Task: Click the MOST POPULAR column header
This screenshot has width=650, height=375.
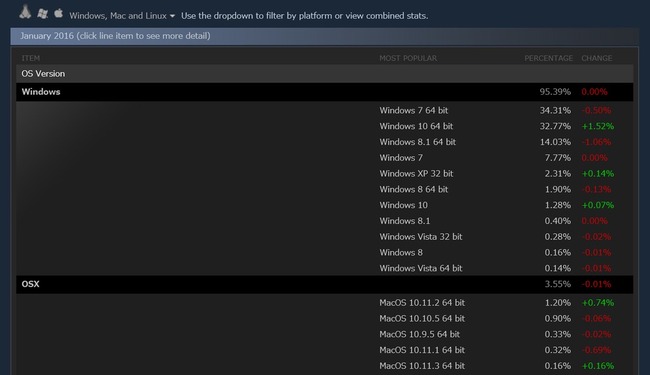Action: [408, 58]
